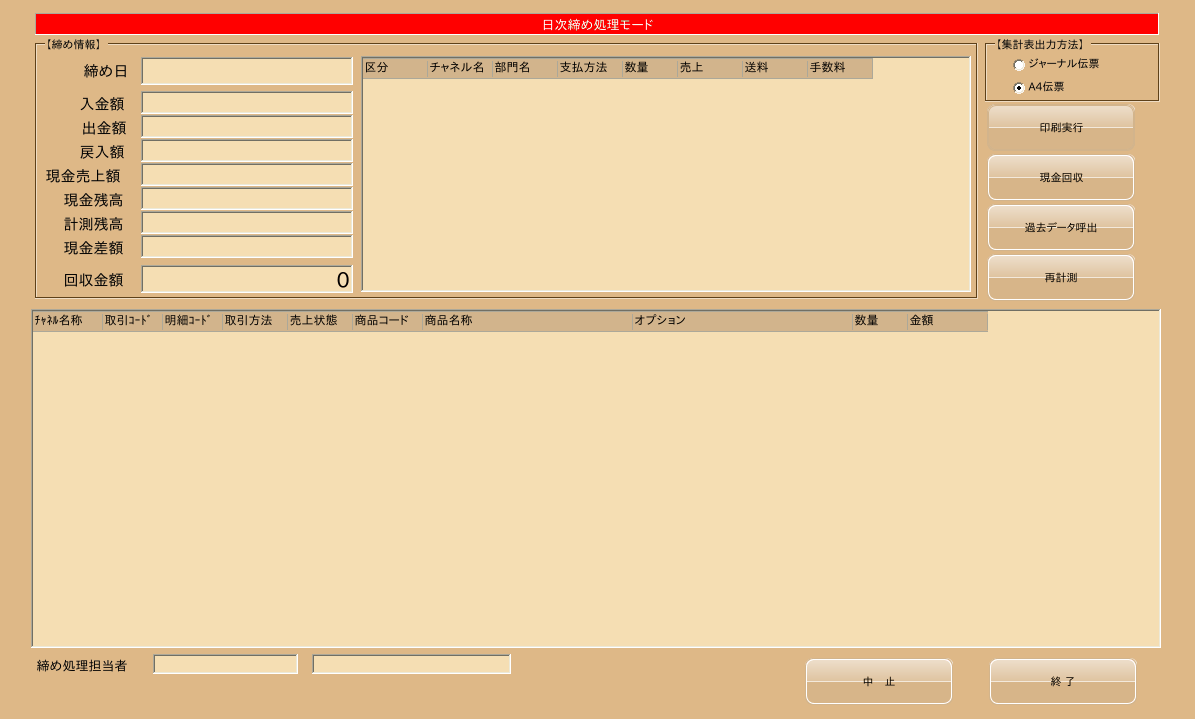Run 再計測 to recount
Image resolution: width=1195 pixels, height=719 pixels.
(1061, 278)
